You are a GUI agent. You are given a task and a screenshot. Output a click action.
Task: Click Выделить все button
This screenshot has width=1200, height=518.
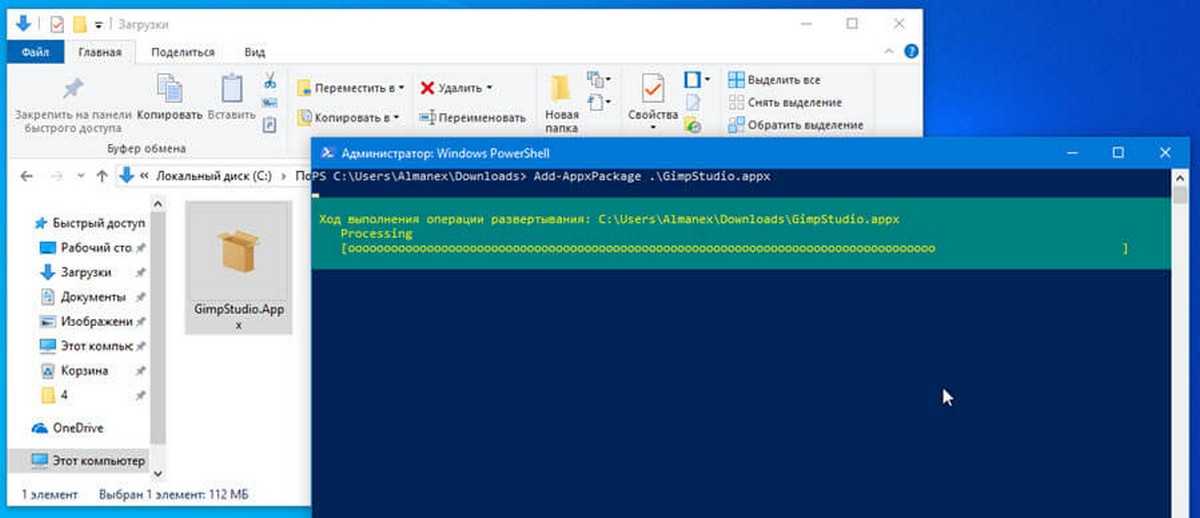point(774,80)
